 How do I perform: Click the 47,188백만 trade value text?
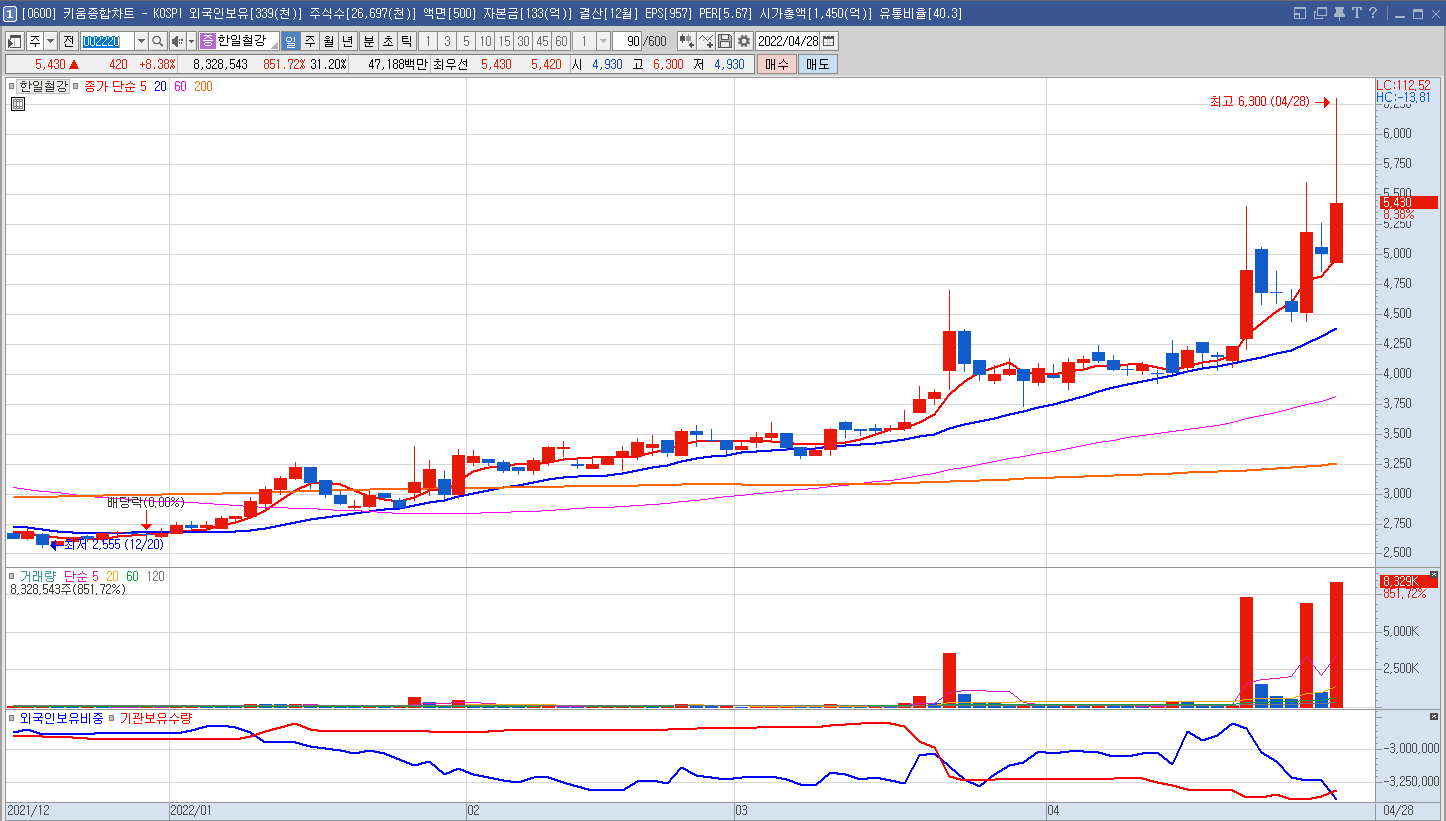pos(398,64)
